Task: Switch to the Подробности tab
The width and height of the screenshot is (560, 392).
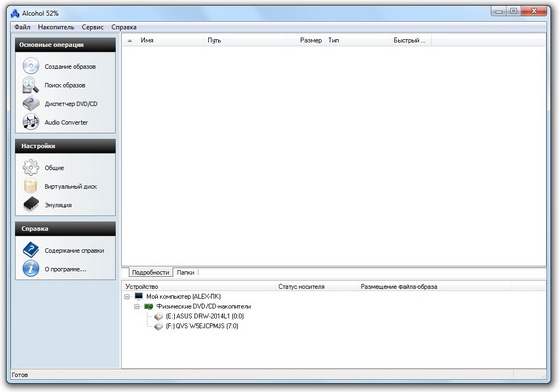Action: click(x=150, y=272)
